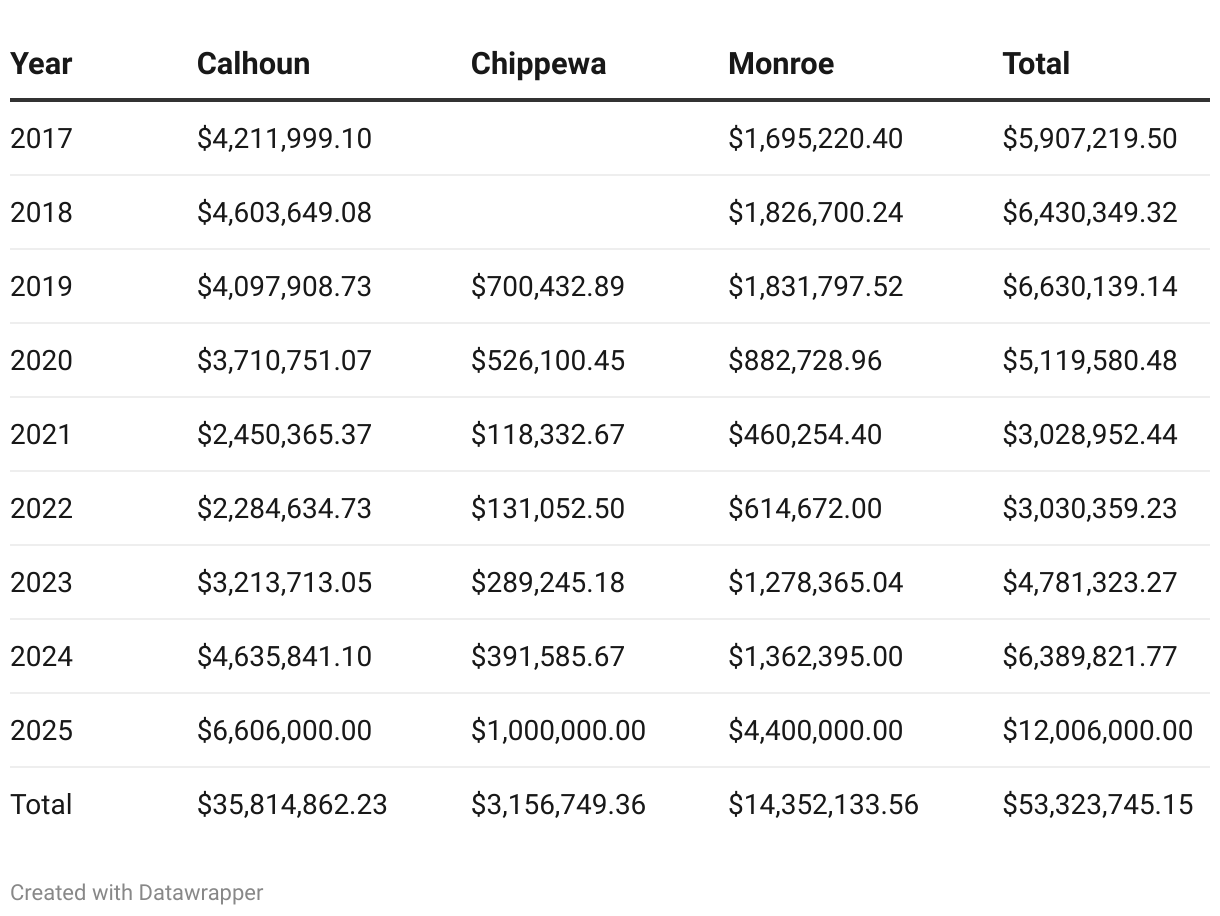This screenshot has width=1220, height=916.
Task: Click Calhoun grand total $35,814,862.23
Action: [x=292, y=804]
